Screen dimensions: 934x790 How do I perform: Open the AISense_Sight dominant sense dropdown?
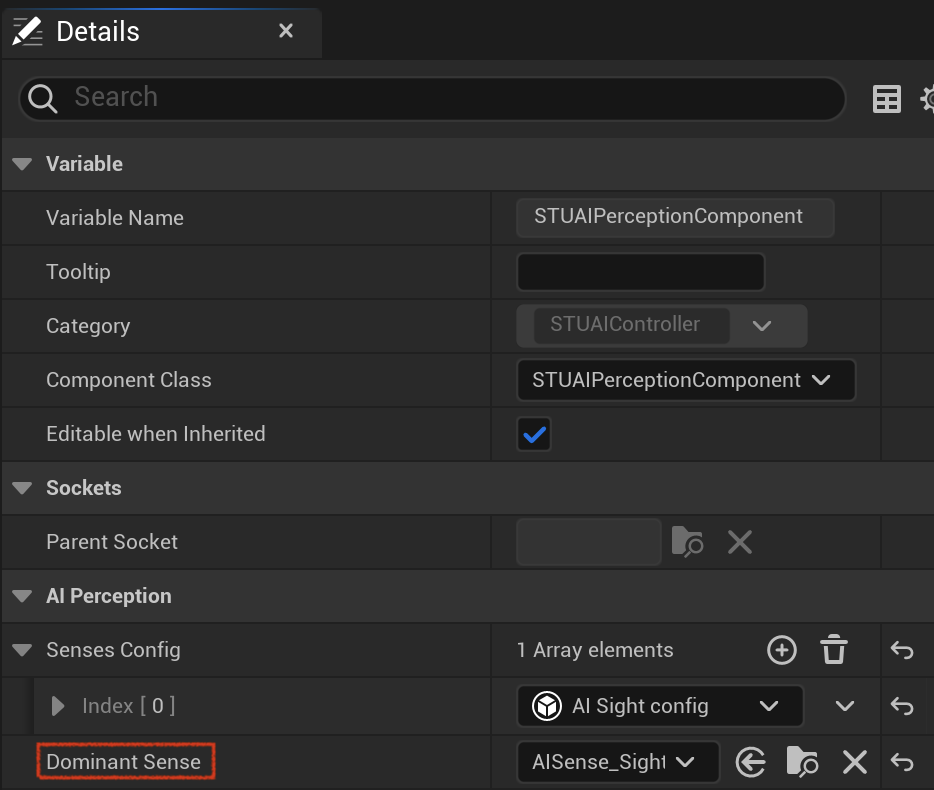click(618, 762)
